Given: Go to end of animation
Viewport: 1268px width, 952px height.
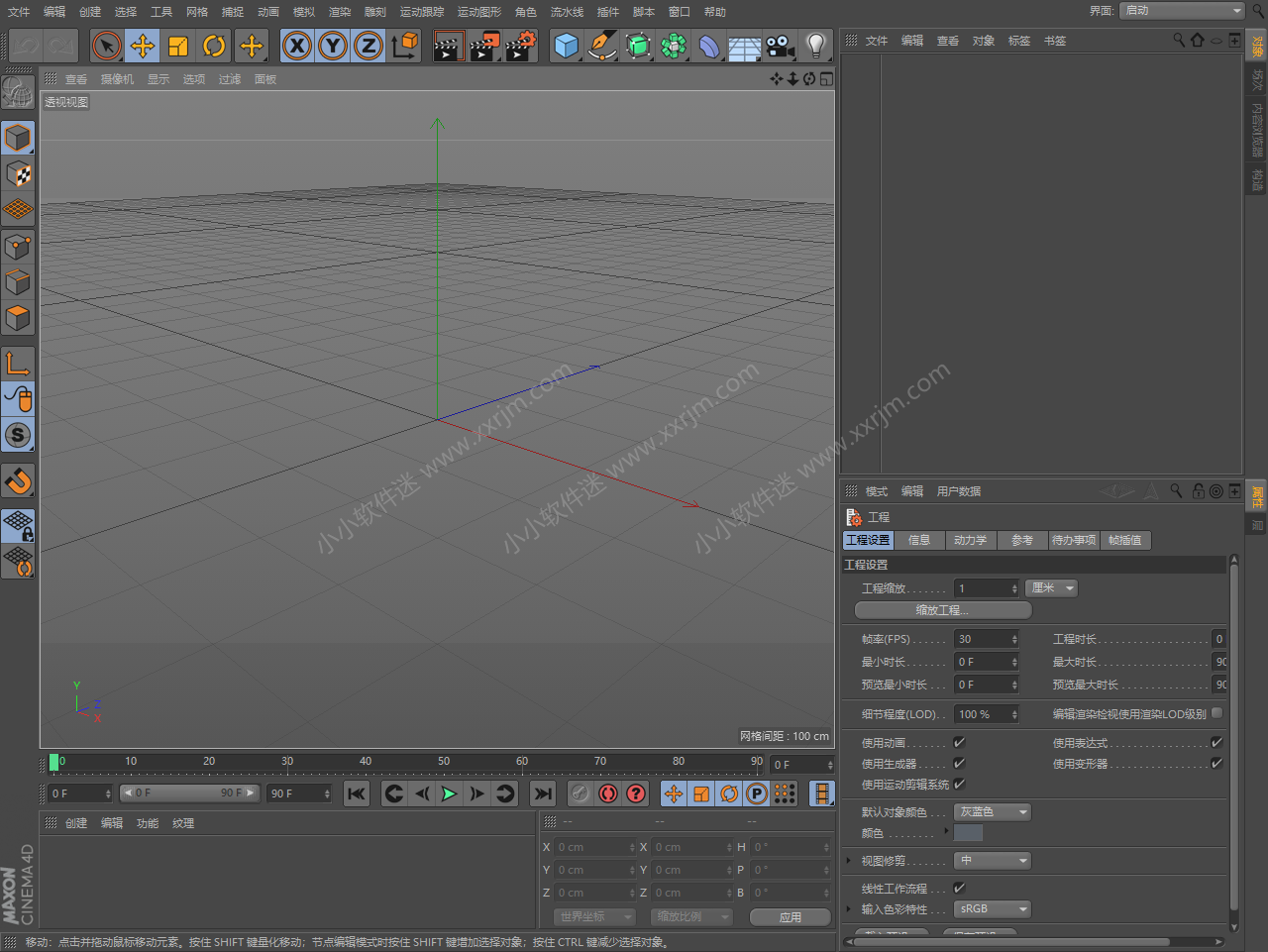Looking at the screenshot, I should [x=542, y=793].
